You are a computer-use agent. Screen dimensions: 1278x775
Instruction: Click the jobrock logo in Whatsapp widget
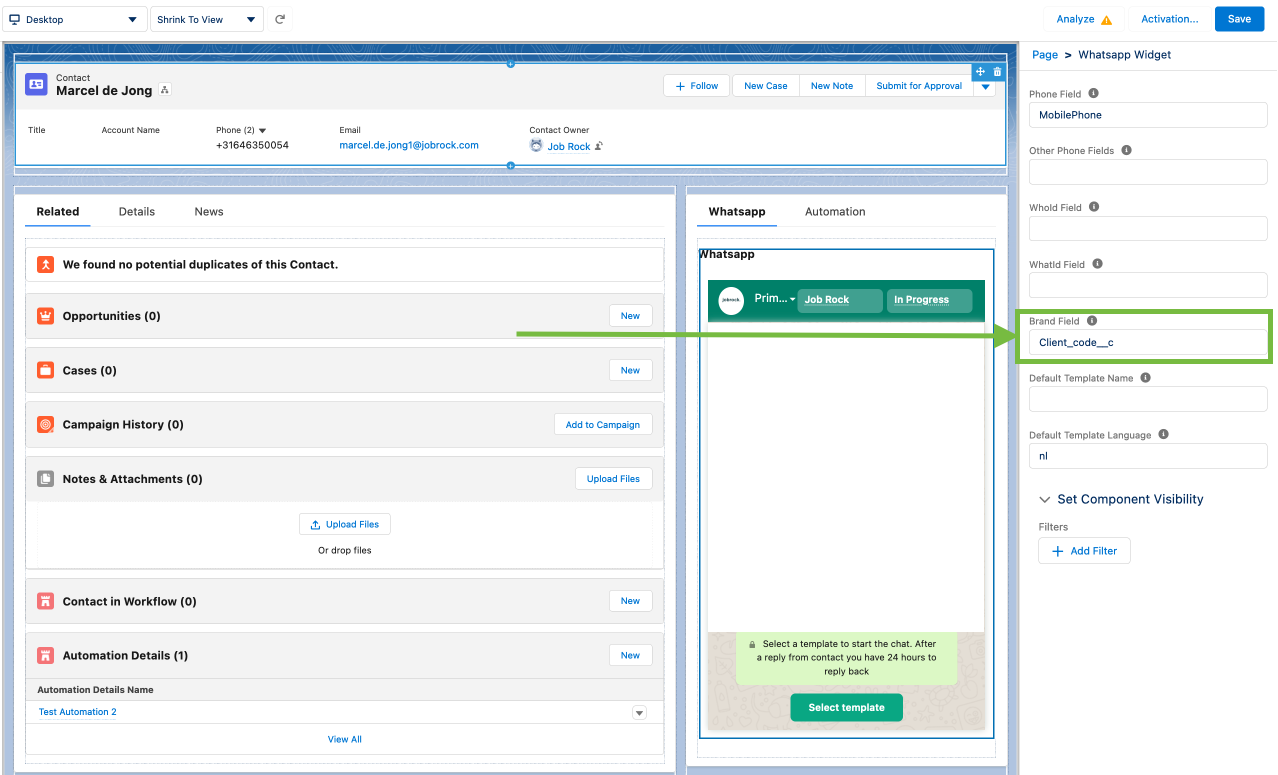coord(731,300)
